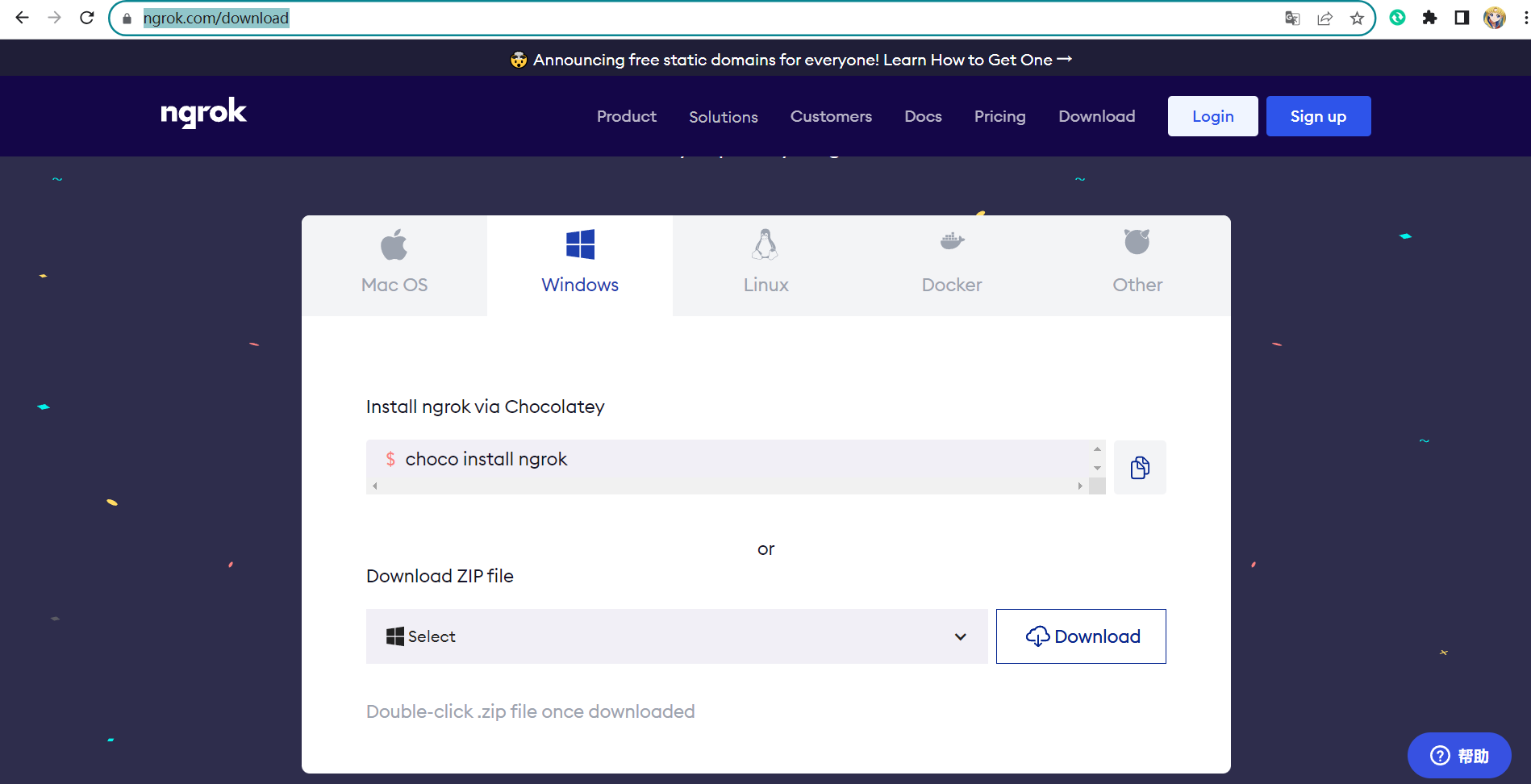Click the Download ZIP button
This screenshot has width=1531, height=784.
(1081, 636)
